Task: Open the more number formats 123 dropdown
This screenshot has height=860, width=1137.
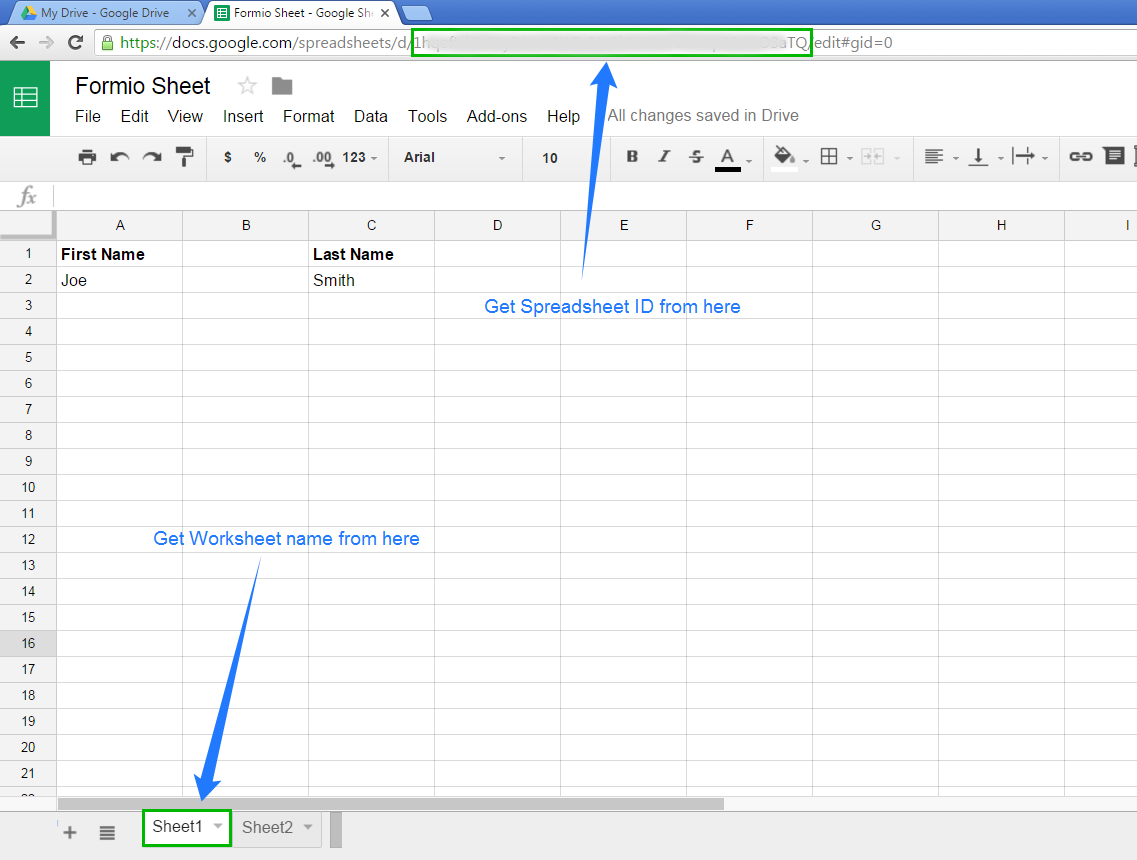Action: (360, 157)
